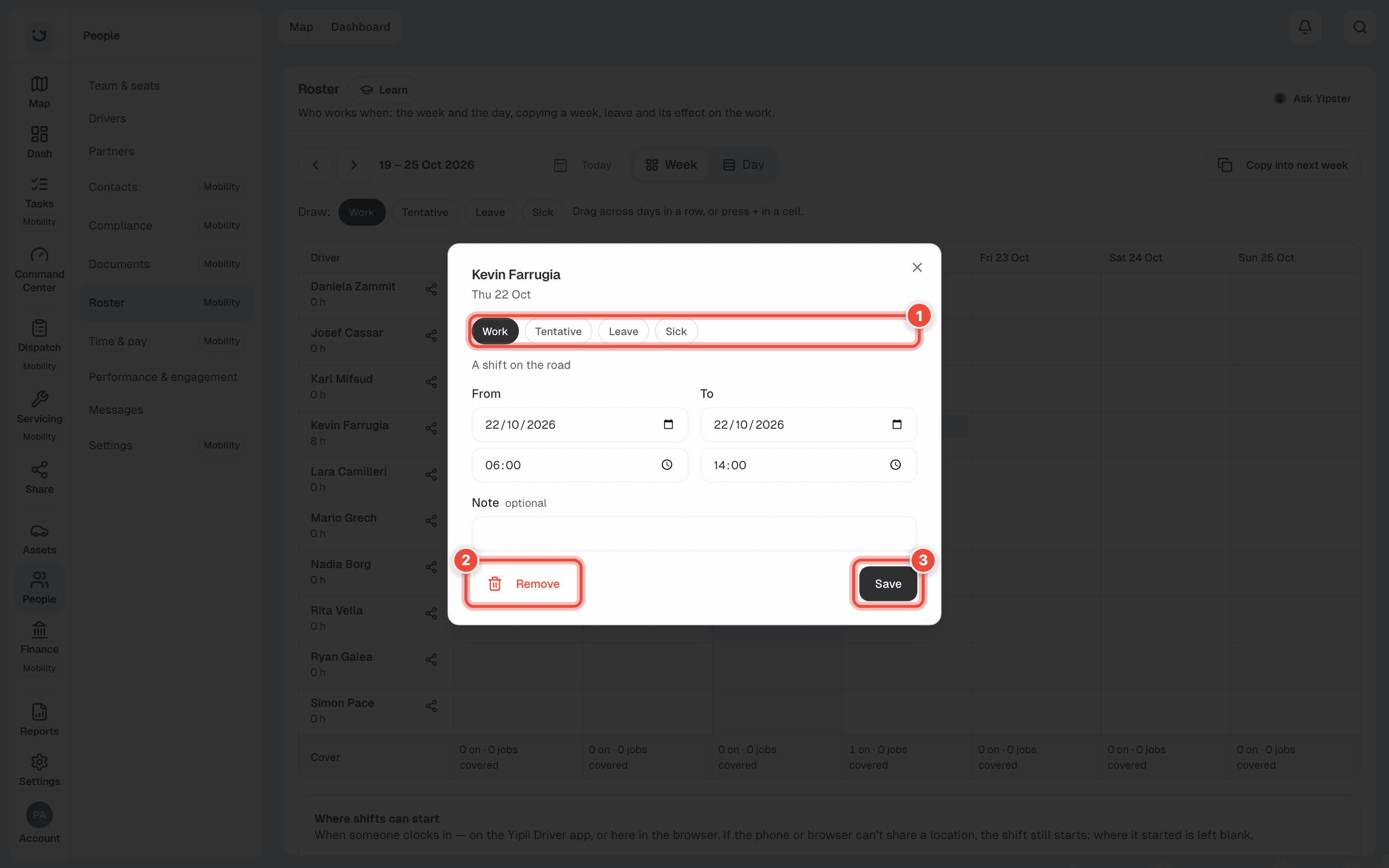Image resolution: width=1389 pixels, height=868 pixels.
Task: Go to next week chevron
Action: click(x=354, y=165)
